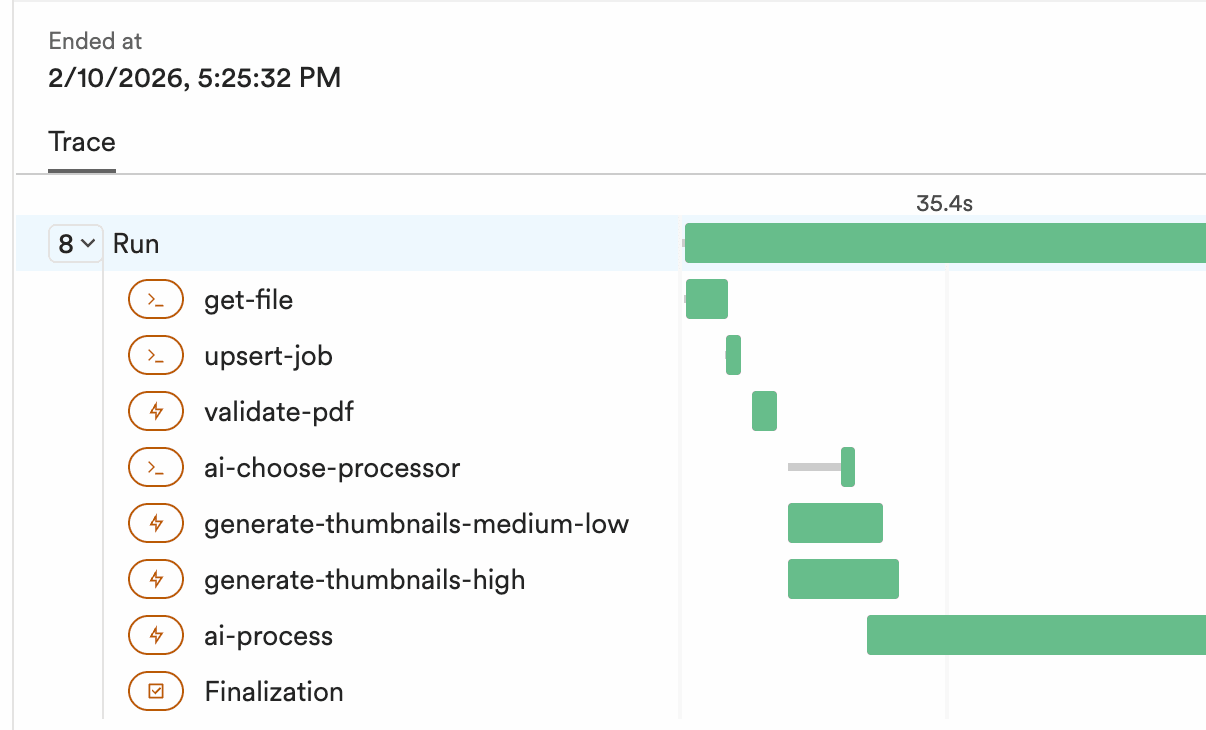Select the generate-thumbnails-medium-low lightning icon

tap(156, 523)
